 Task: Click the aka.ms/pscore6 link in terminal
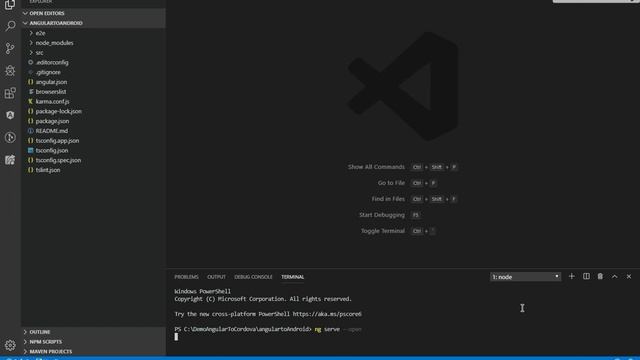point(327,314)
